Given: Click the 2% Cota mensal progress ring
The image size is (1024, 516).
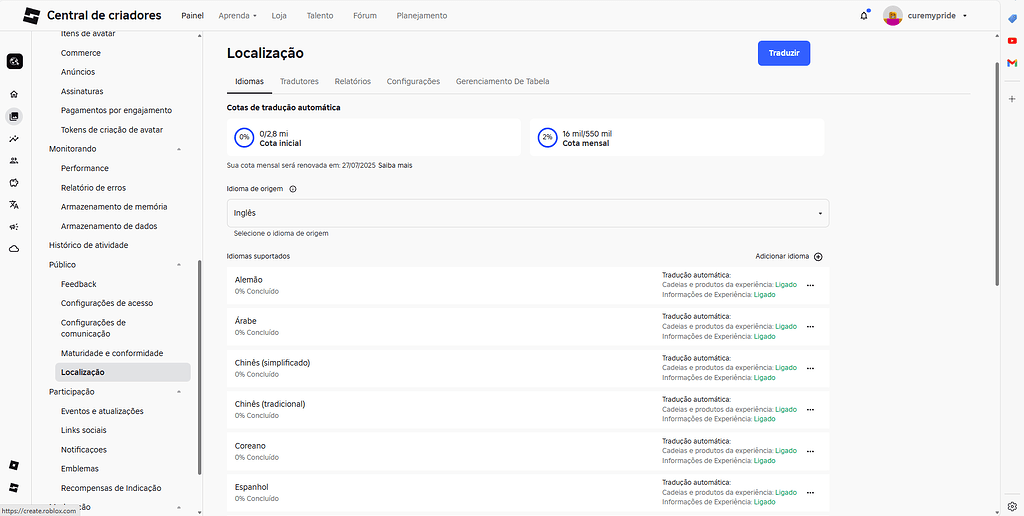Looking at the screenshot, I should pos(547,138).
